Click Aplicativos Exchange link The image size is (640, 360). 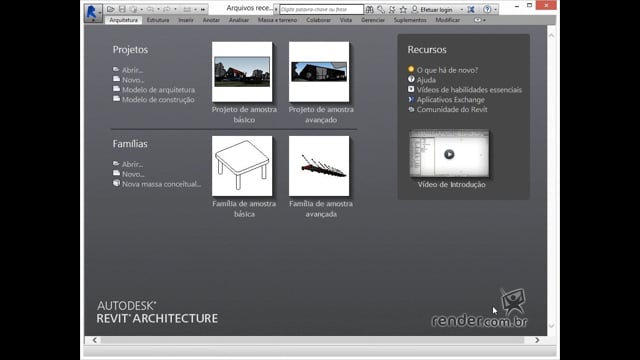(x=451, y=100)
